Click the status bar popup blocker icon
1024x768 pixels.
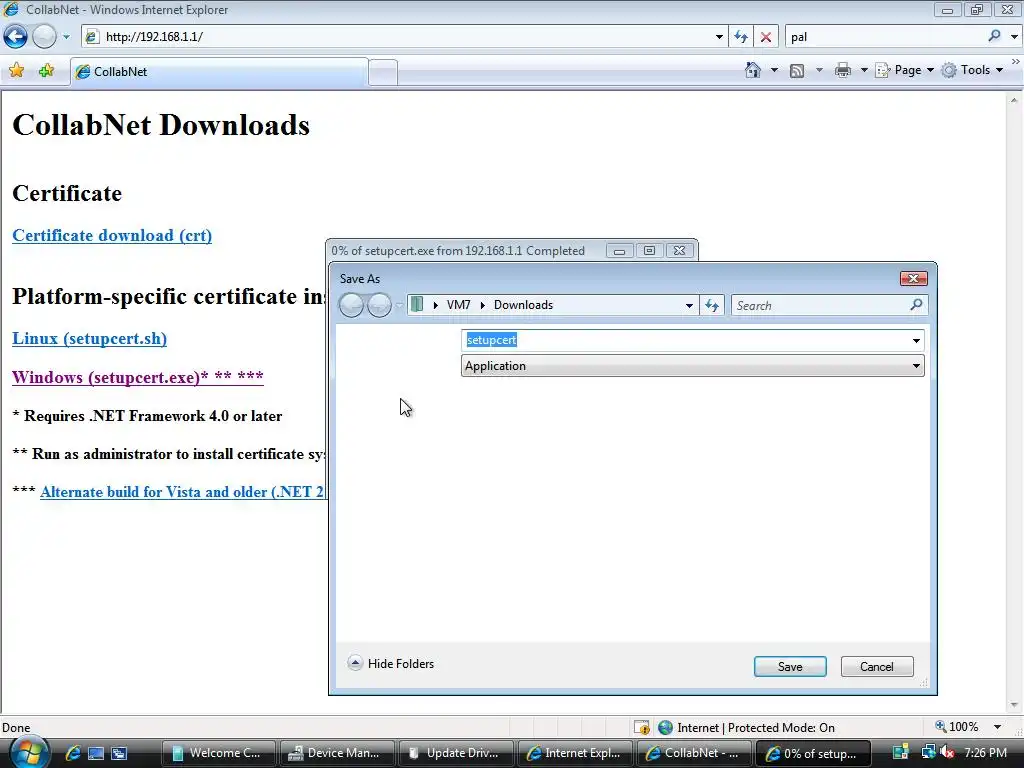[x=642, y=727]
